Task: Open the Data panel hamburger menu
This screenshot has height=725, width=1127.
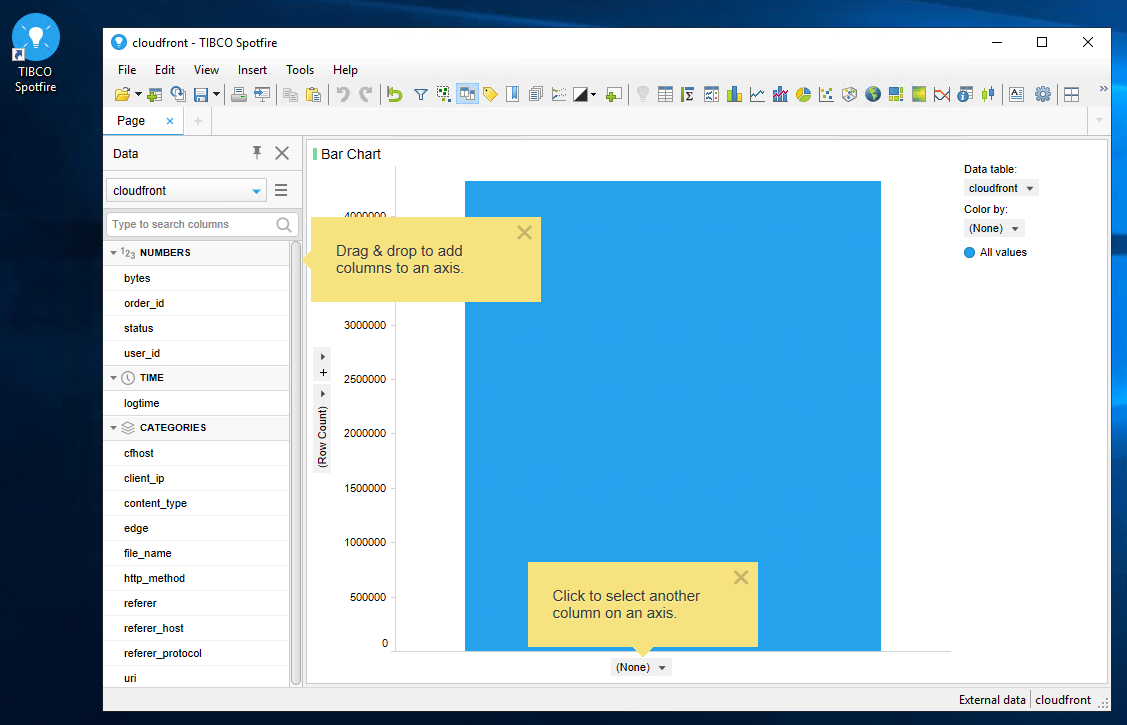Action: (x=281, y=190)
